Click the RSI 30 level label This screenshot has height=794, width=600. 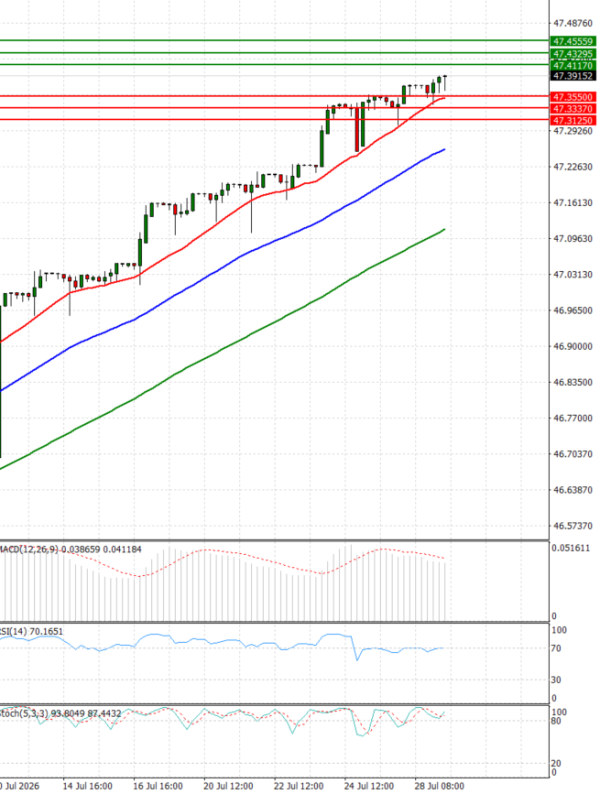tap(556, 680)
